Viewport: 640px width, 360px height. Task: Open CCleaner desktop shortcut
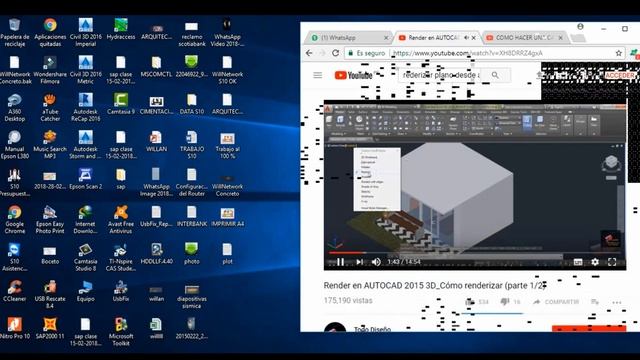click(15, 291)
